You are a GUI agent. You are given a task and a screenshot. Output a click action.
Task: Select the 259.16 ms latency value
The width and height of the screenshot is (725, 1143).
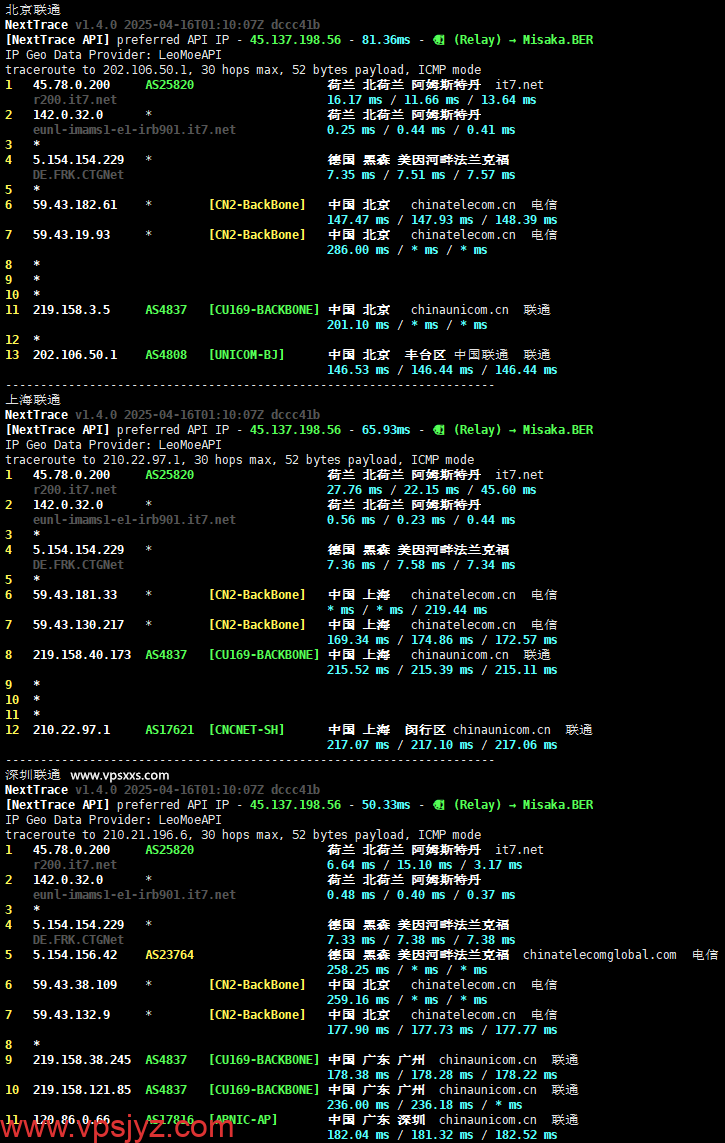coord(358,1000)
